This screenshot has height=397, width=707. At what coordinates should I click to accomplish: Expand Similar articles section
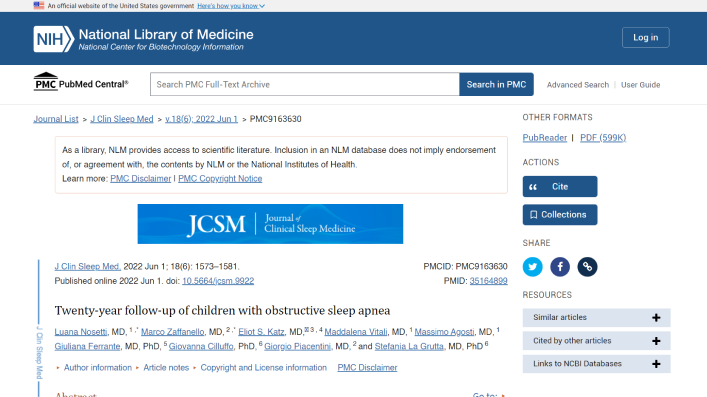point(596,318)
